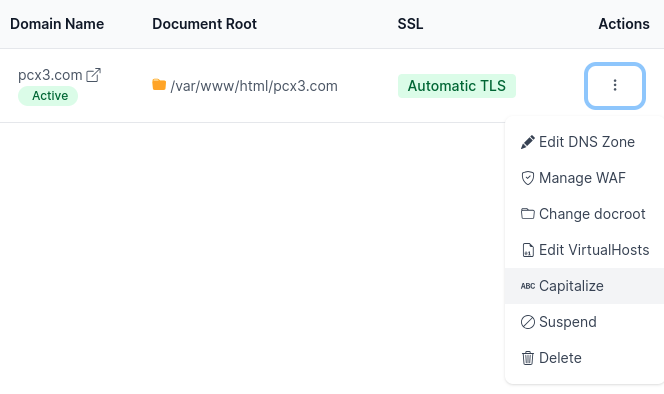Click the Document Root column header
Screen dimensions: 664x394
click(205, 24)
